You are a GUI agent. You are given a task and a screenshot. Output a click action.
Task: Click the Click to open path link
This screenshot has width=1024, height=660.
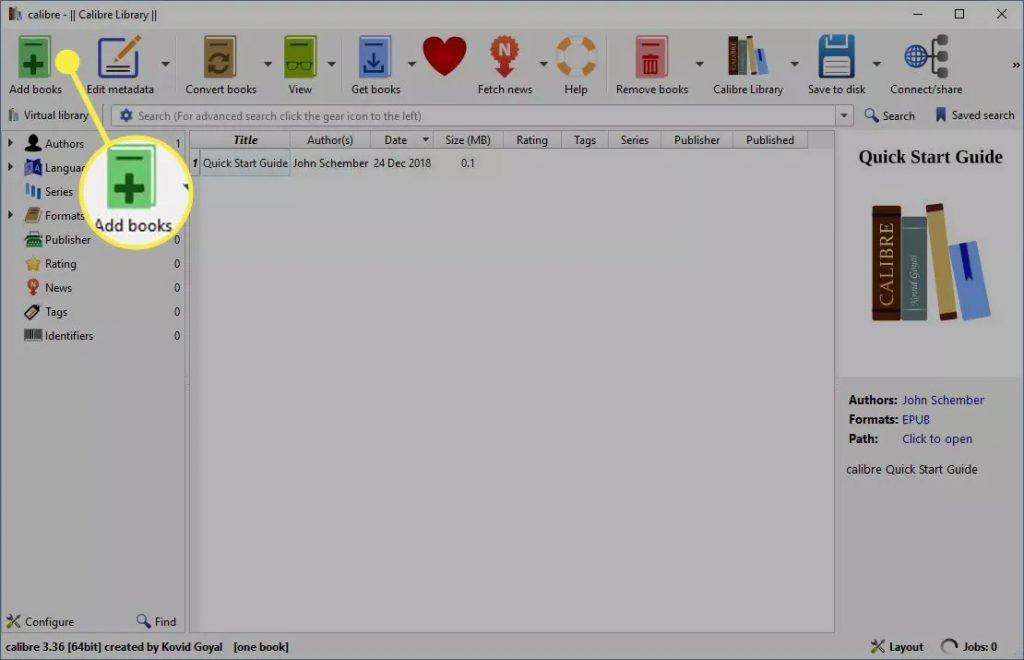tap(936, 439)
